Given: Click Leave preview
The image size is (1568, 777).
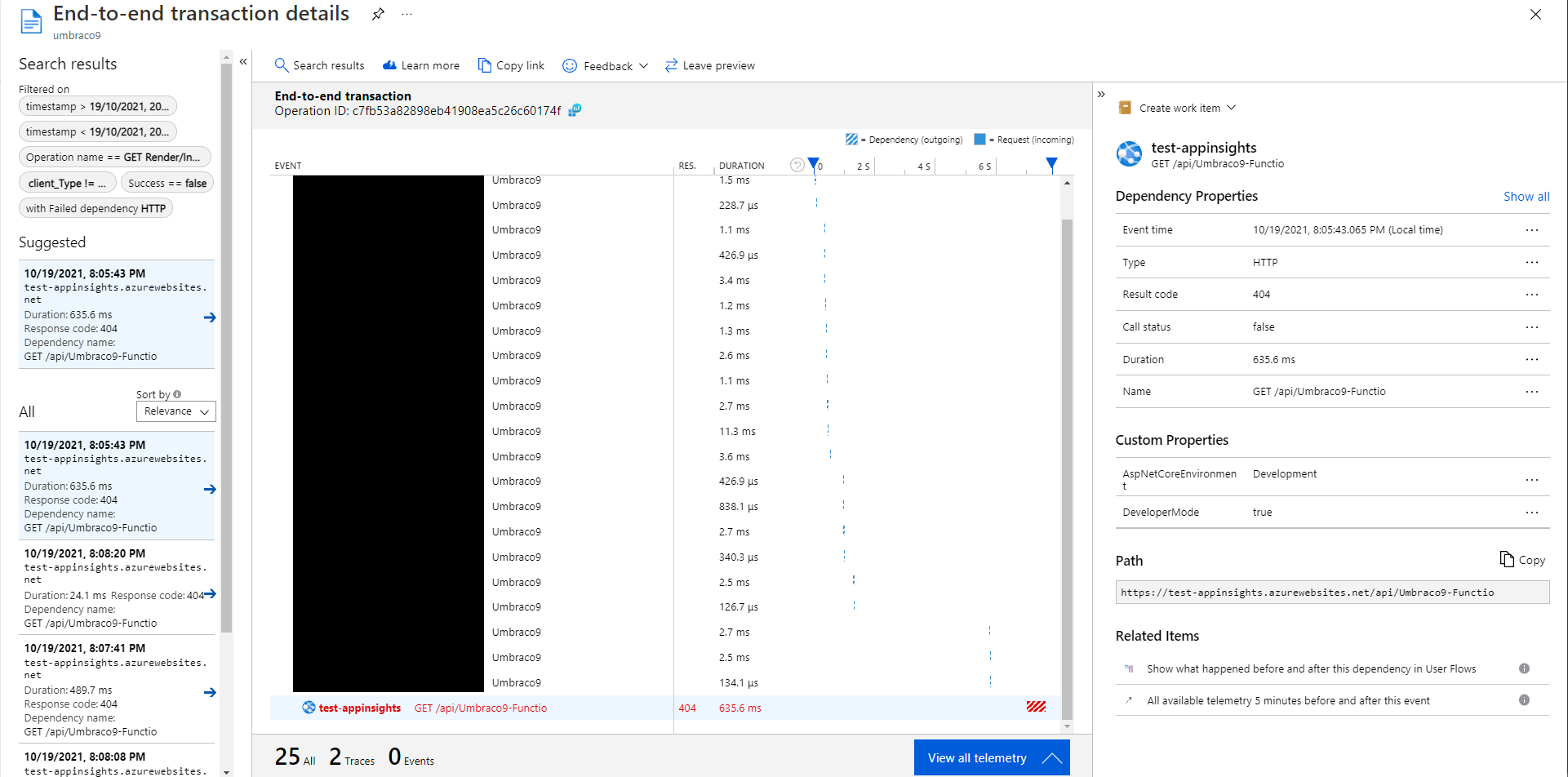Looking at the screenshot, I should point(709,65).
